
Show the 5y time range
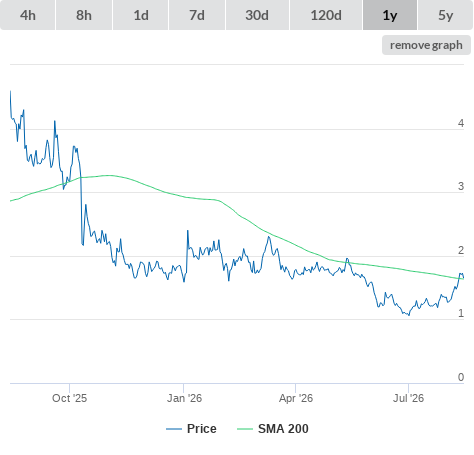tap(445, 15)
